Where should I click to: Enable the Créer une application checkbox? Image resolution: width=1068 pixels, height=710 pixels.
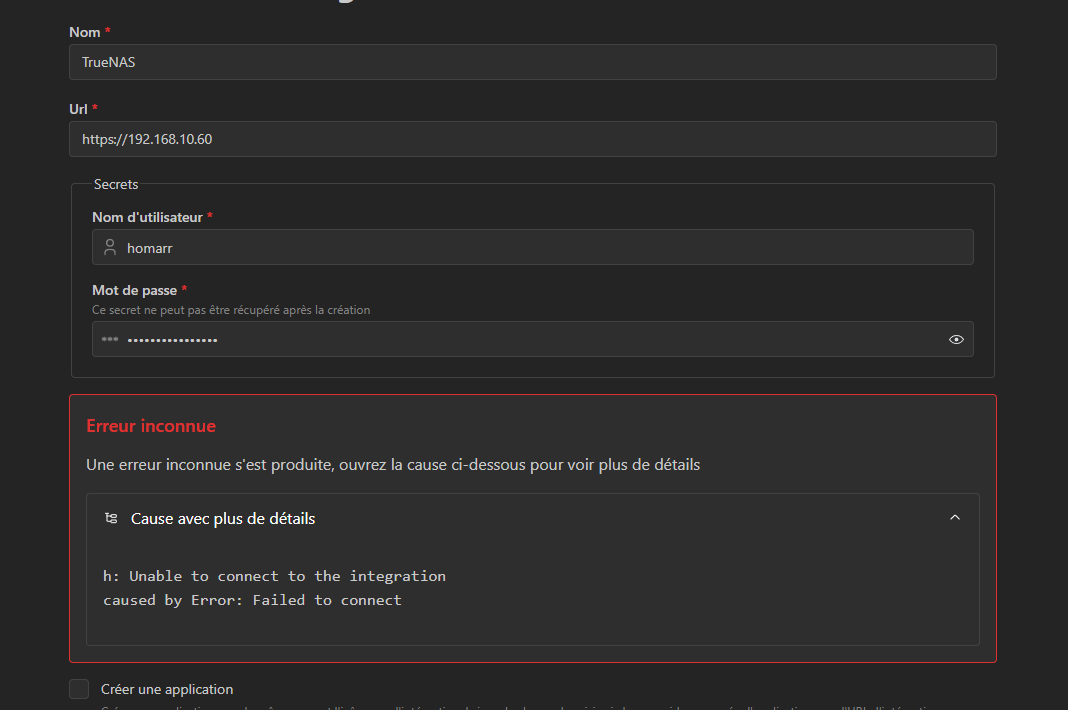click(79, 689)
